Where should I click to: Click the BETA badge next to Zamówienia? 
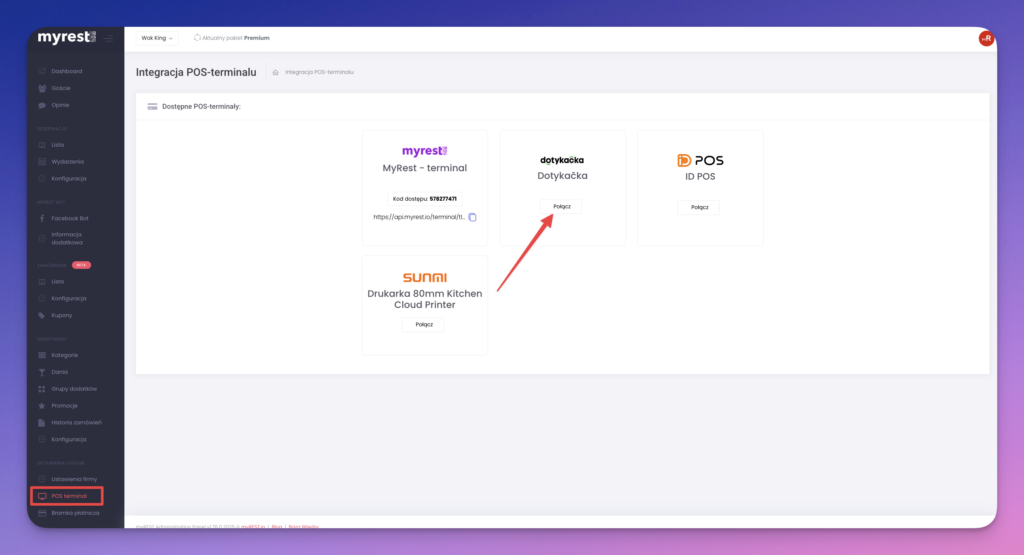click(x=81, y=265)
